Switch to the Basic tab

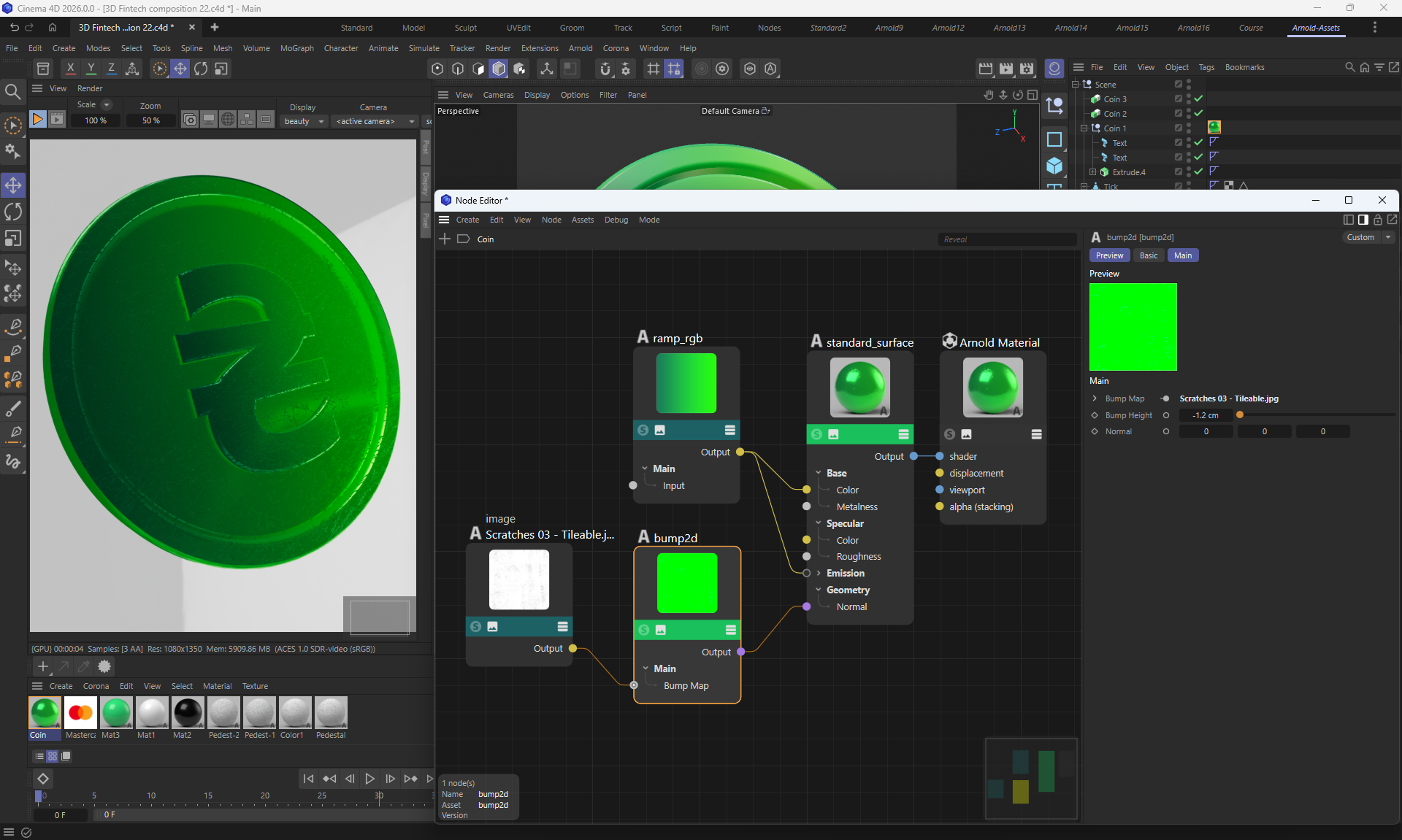(1149, 255)
